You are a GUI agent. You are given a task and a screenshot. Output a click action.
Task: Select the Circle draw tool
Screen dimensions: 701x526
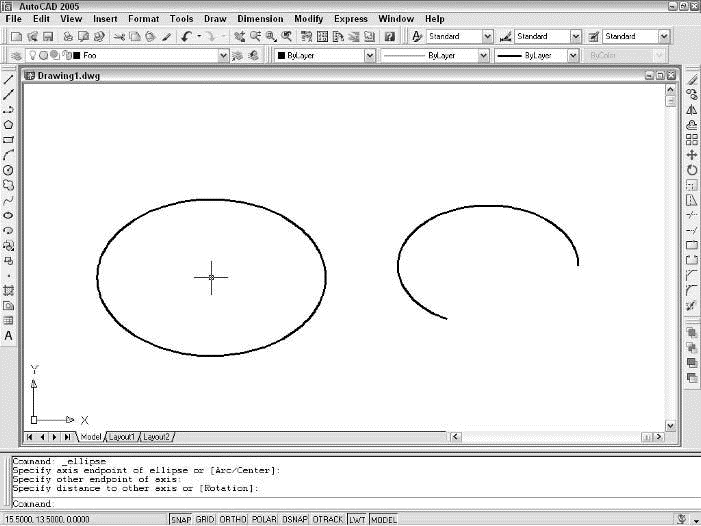click(9, 170)
